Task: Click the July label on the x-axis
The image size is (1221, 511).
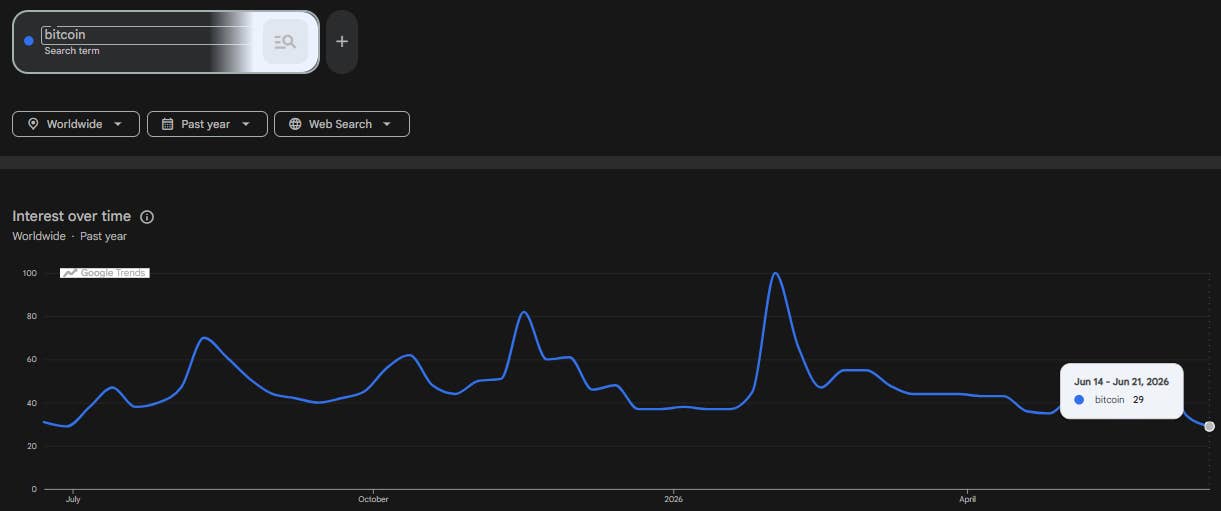Action: click(72, 498)
